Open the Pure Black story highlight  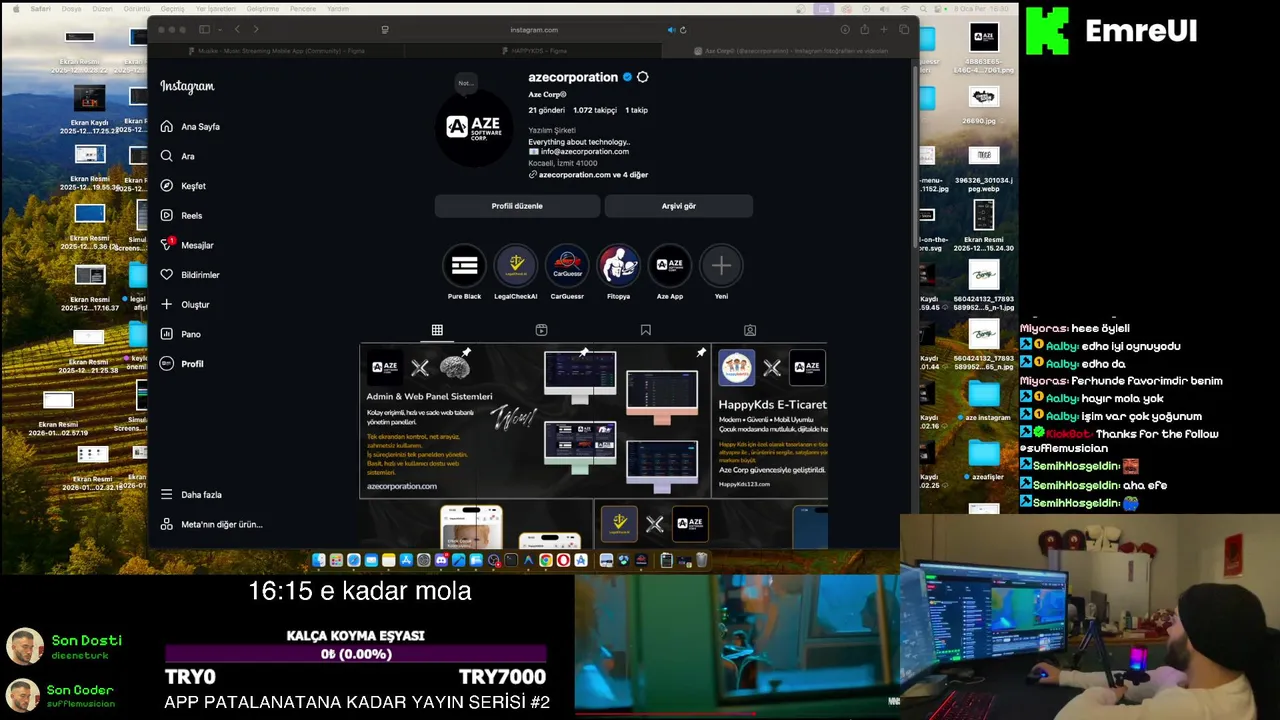pyautogui.click(x=464, y=265)
